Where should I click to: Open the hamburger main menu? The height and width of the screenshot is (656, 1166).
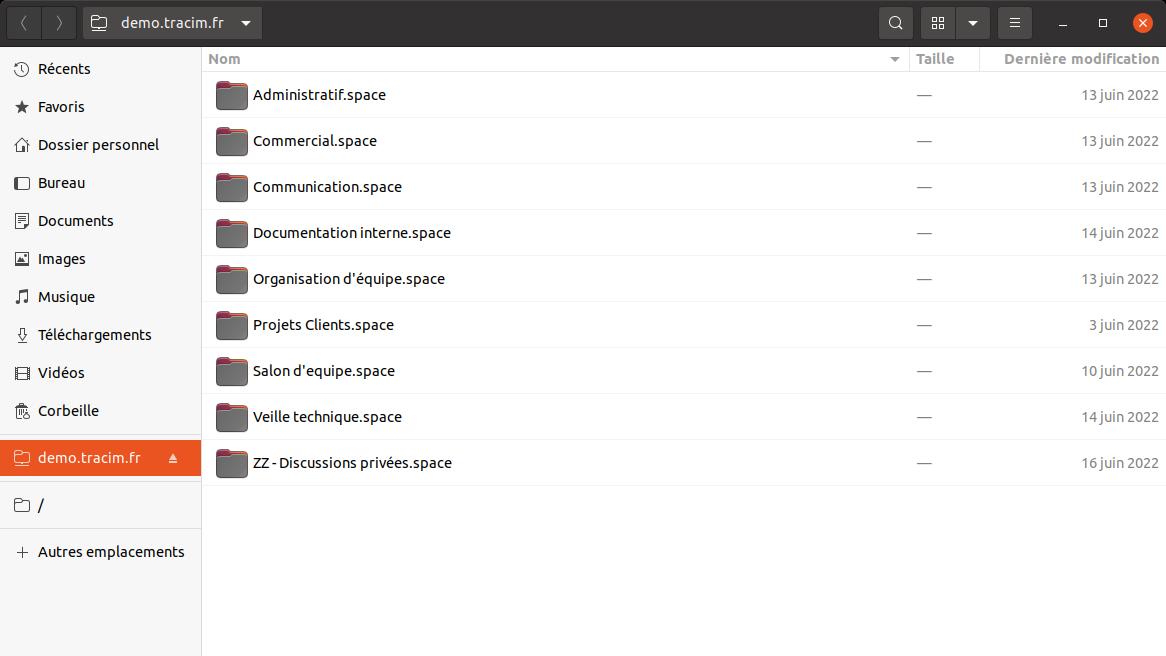coord(1015,23)
